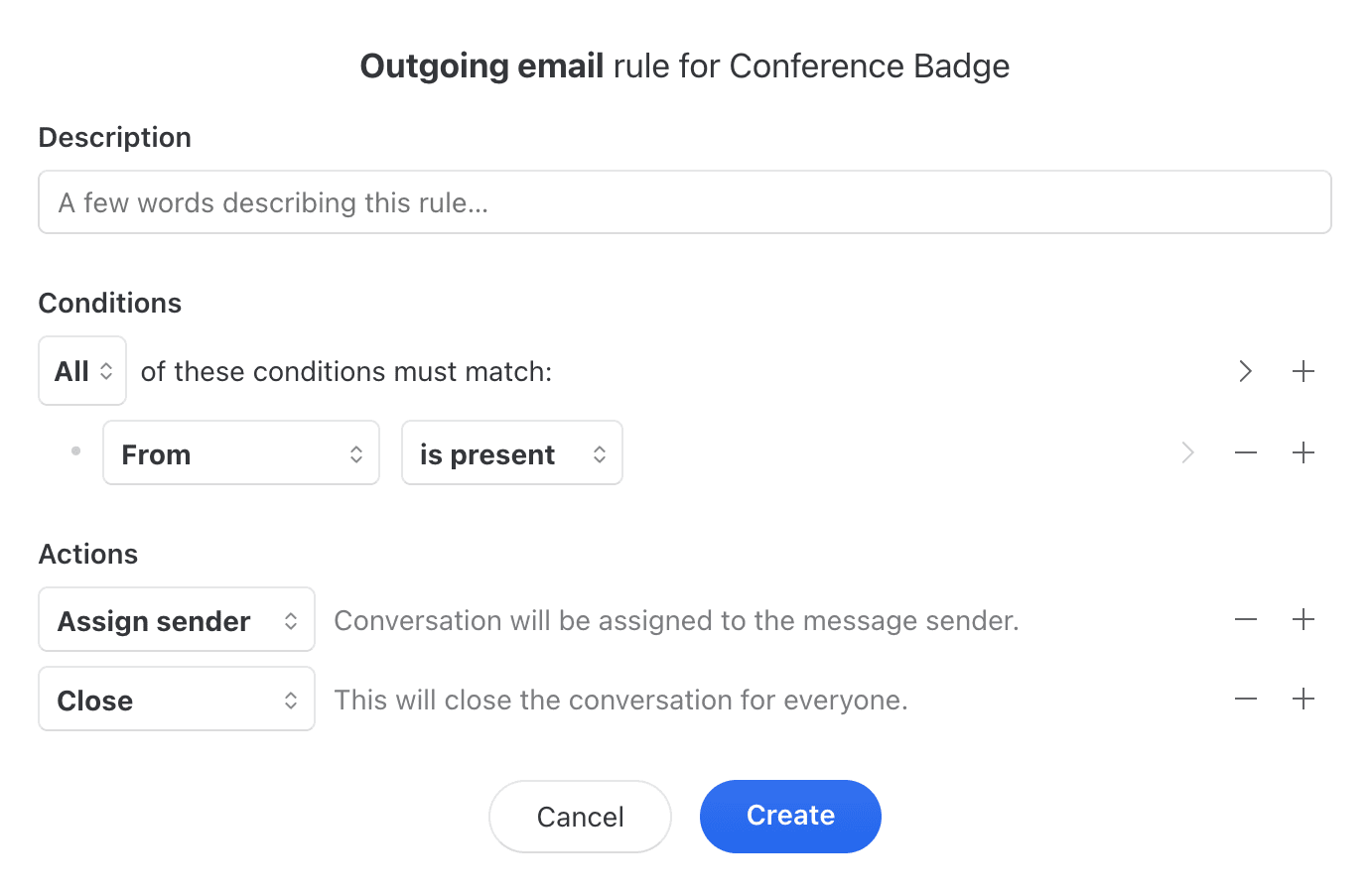Add an action after the Close row
The width and height of the screenshot is (1372, 895).
1303,699
